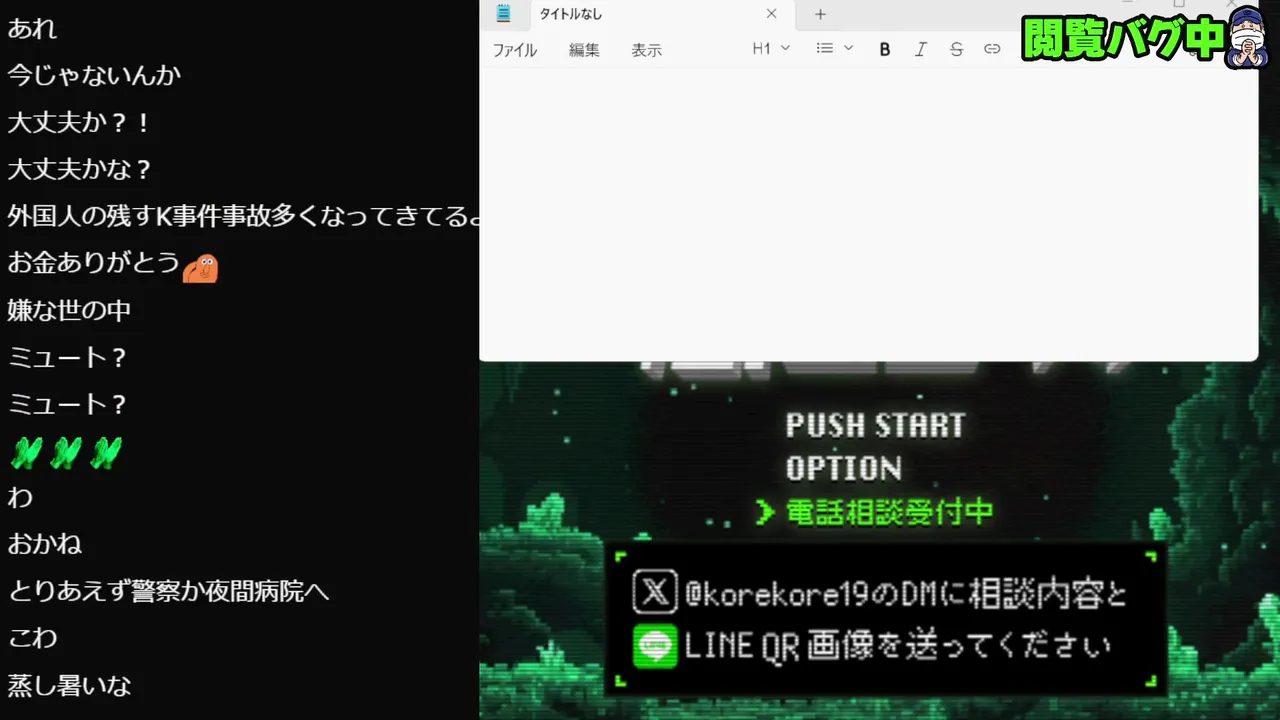This screenshot has width=1280, height=720.
Task: Toggle bold formatting
Action: coord(884,49)
